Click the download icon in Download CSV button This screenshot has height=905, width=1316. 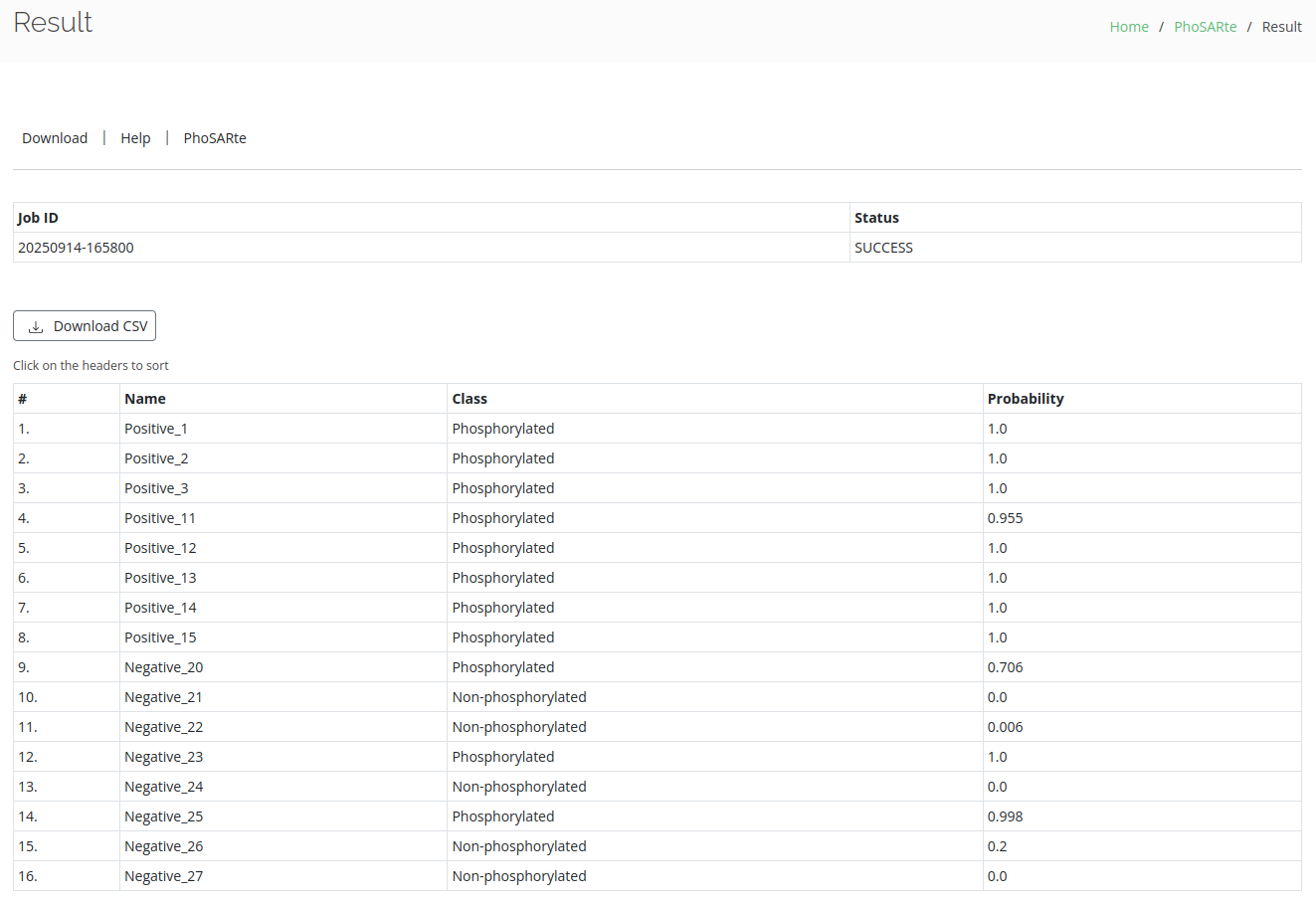[36, 327]
